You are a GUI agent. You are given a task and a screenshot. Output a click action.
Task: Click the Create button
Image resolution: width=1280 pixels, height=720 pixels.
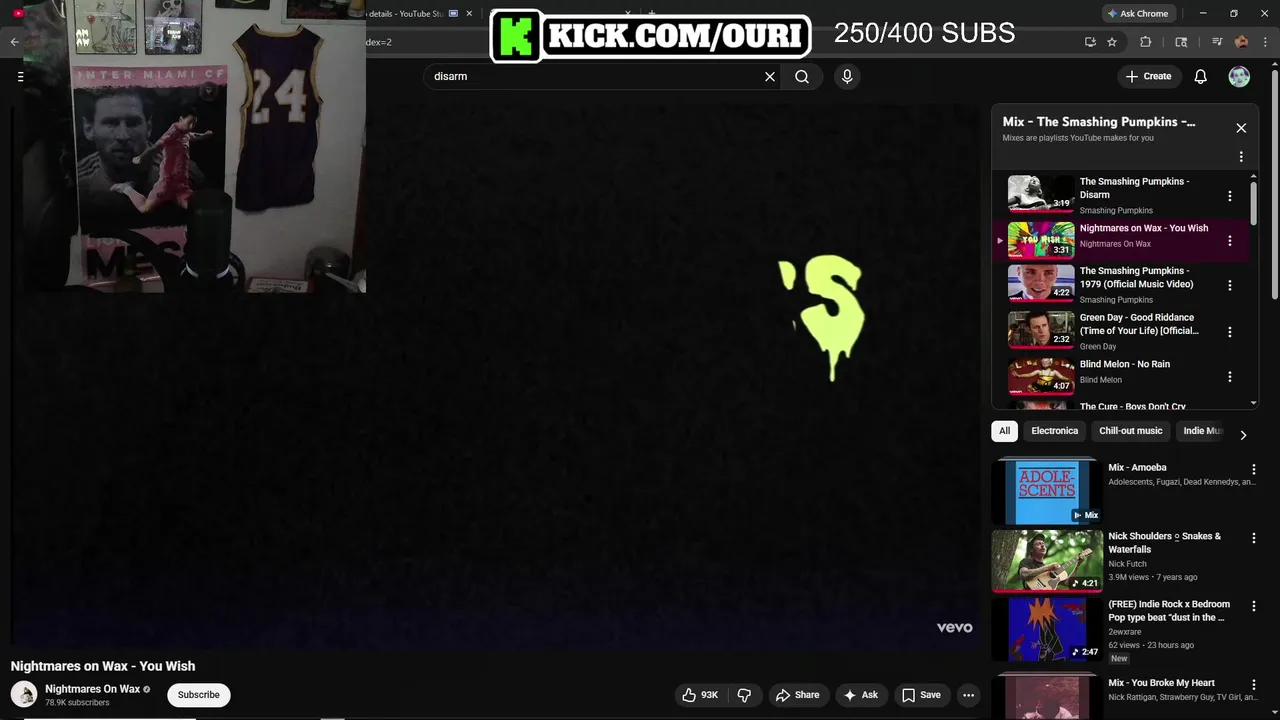point(1148,76)
